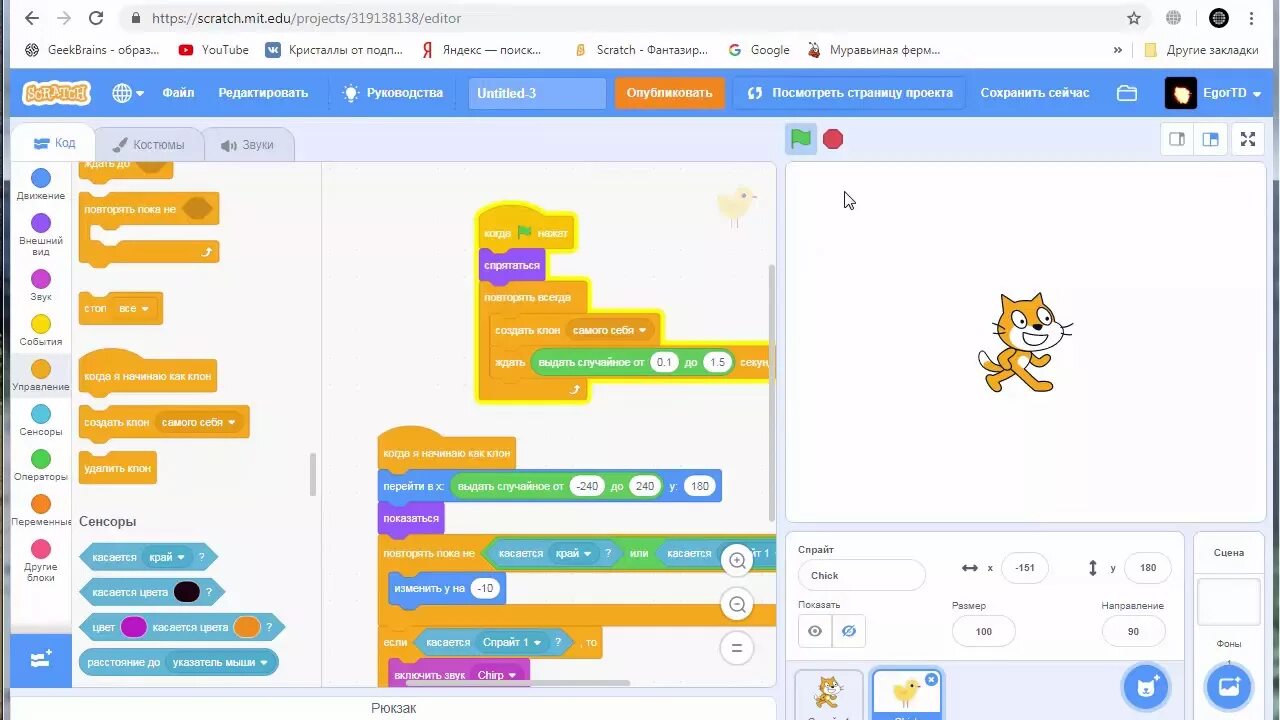Bookmark page with the star icon

(1134, 18)
